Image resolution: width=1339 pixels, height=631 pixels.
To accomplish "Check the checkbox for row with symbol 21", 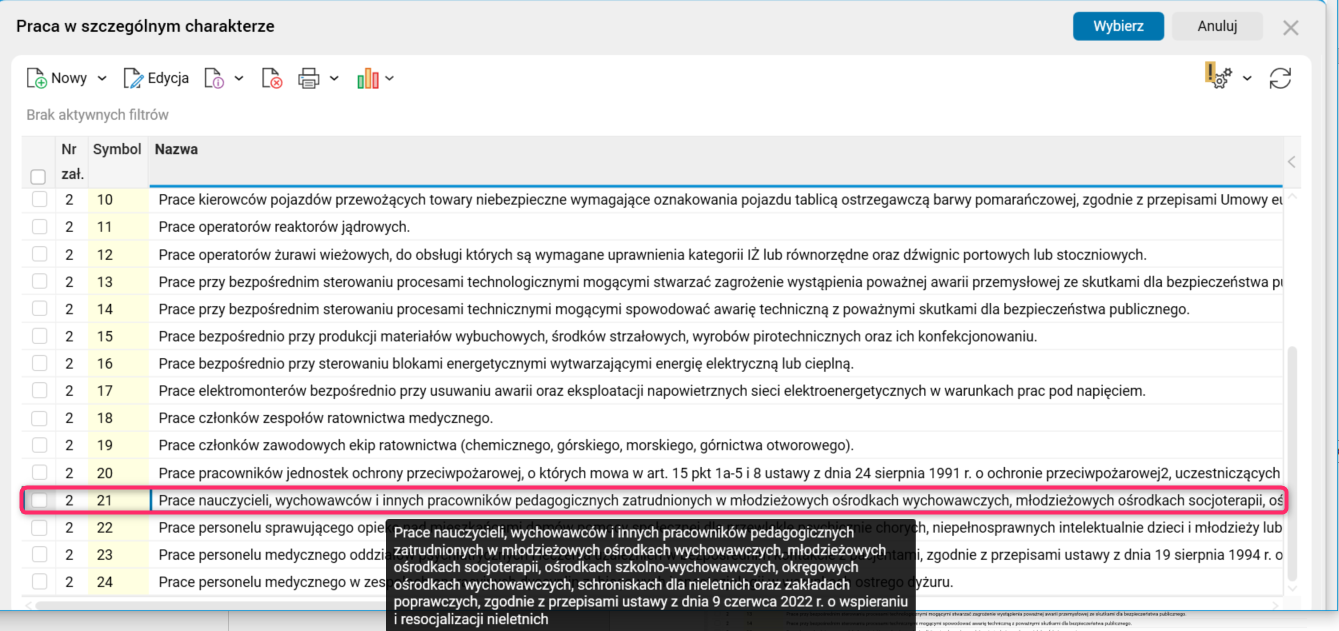I will tap(37, 499).
